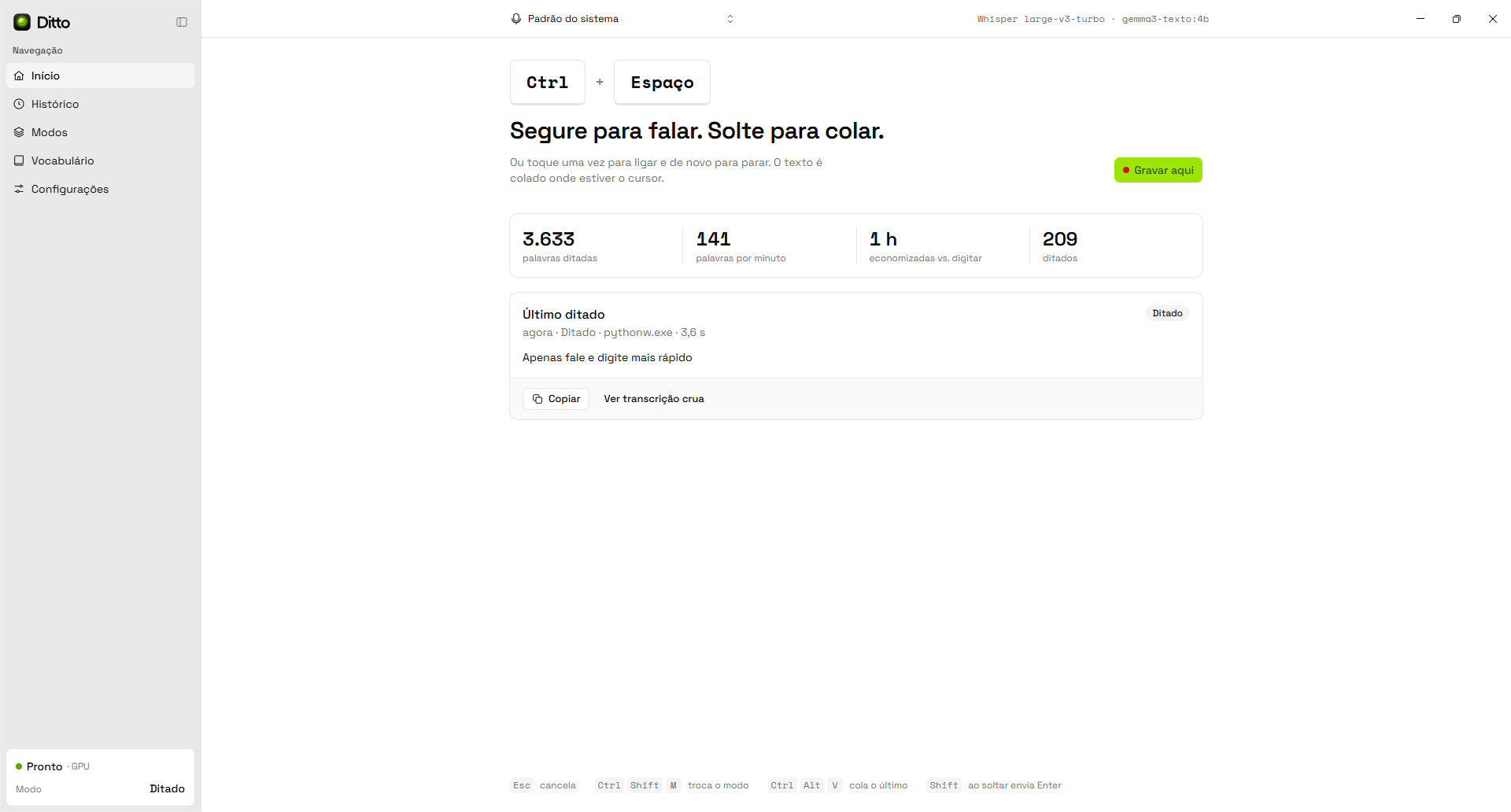Click the Pronto status indicator
This screenshot has width=1511, height=812.
[52, 766]
